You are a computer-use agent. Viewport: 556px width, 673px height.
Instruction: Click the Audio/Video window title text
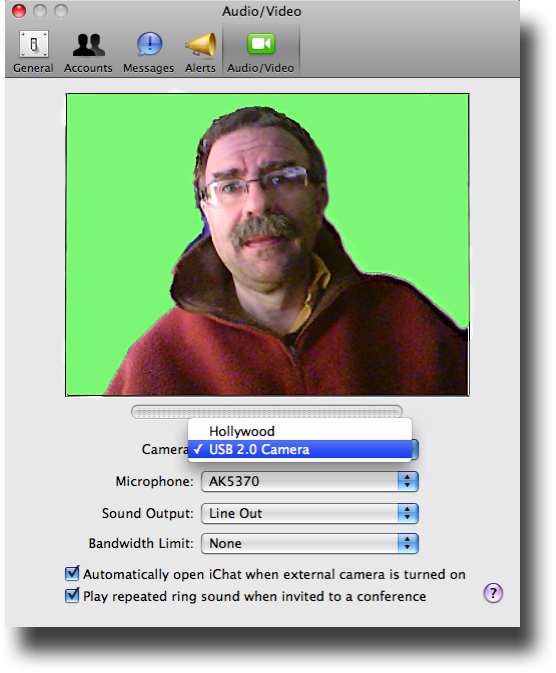(261, 12)
